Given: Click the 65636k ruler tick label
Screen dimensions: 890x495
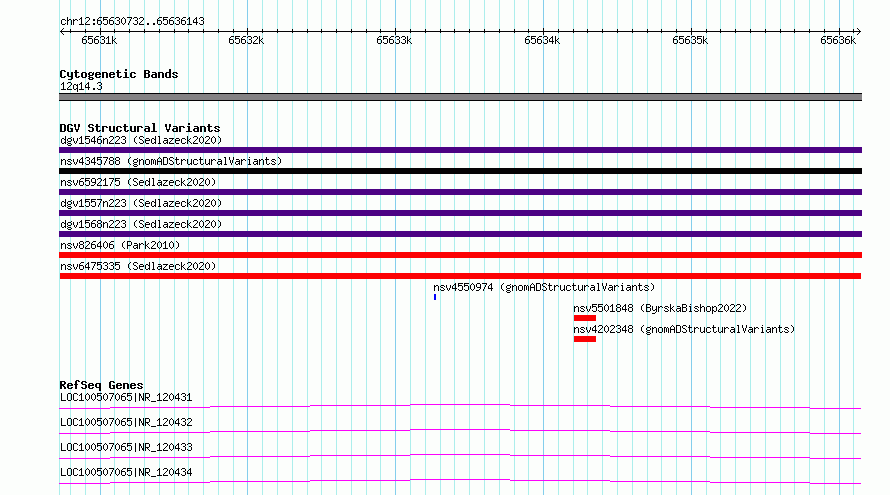Looking at the screenshot, I should coord(838,40).
